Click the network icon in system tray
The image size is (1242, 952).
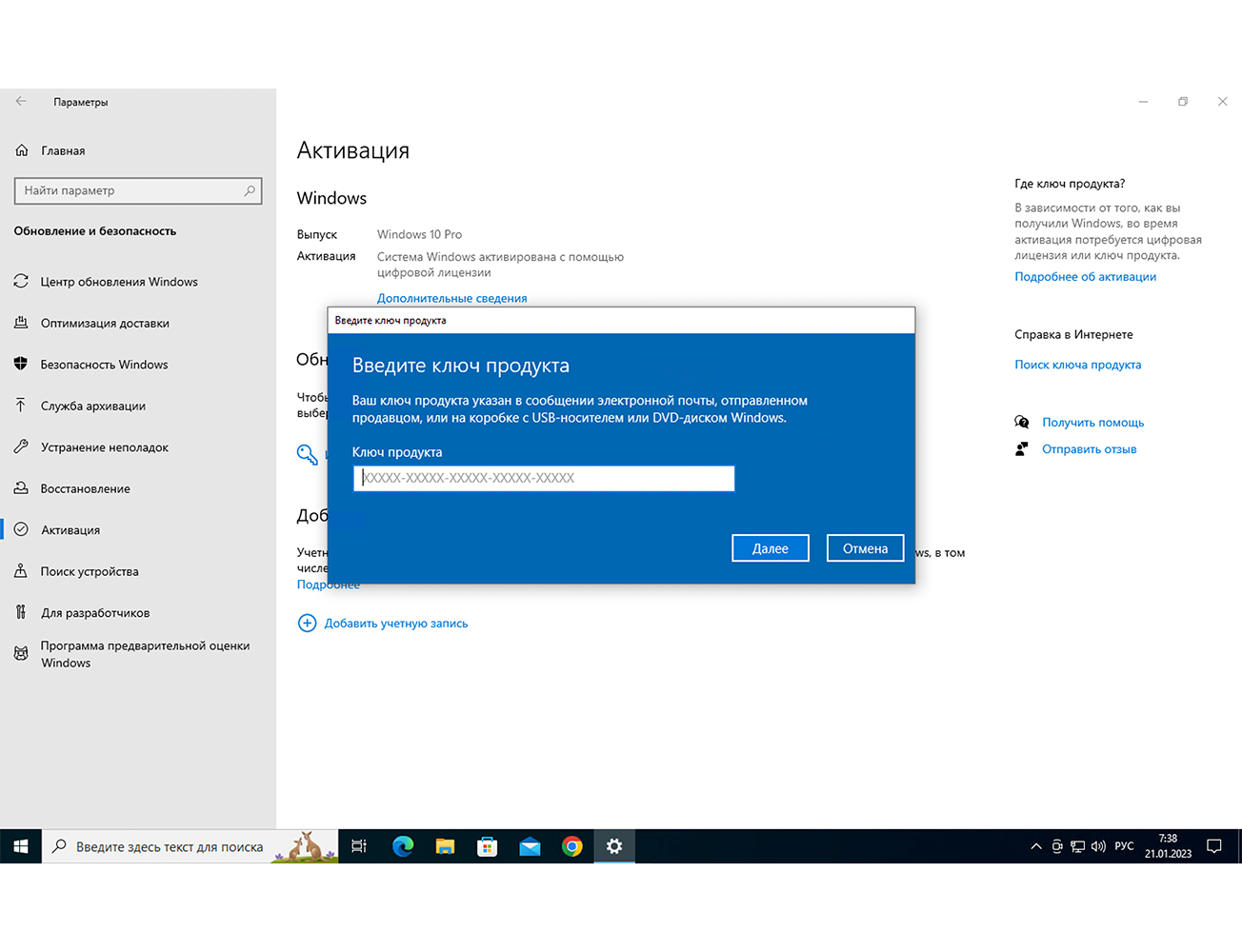(1077, 846)
